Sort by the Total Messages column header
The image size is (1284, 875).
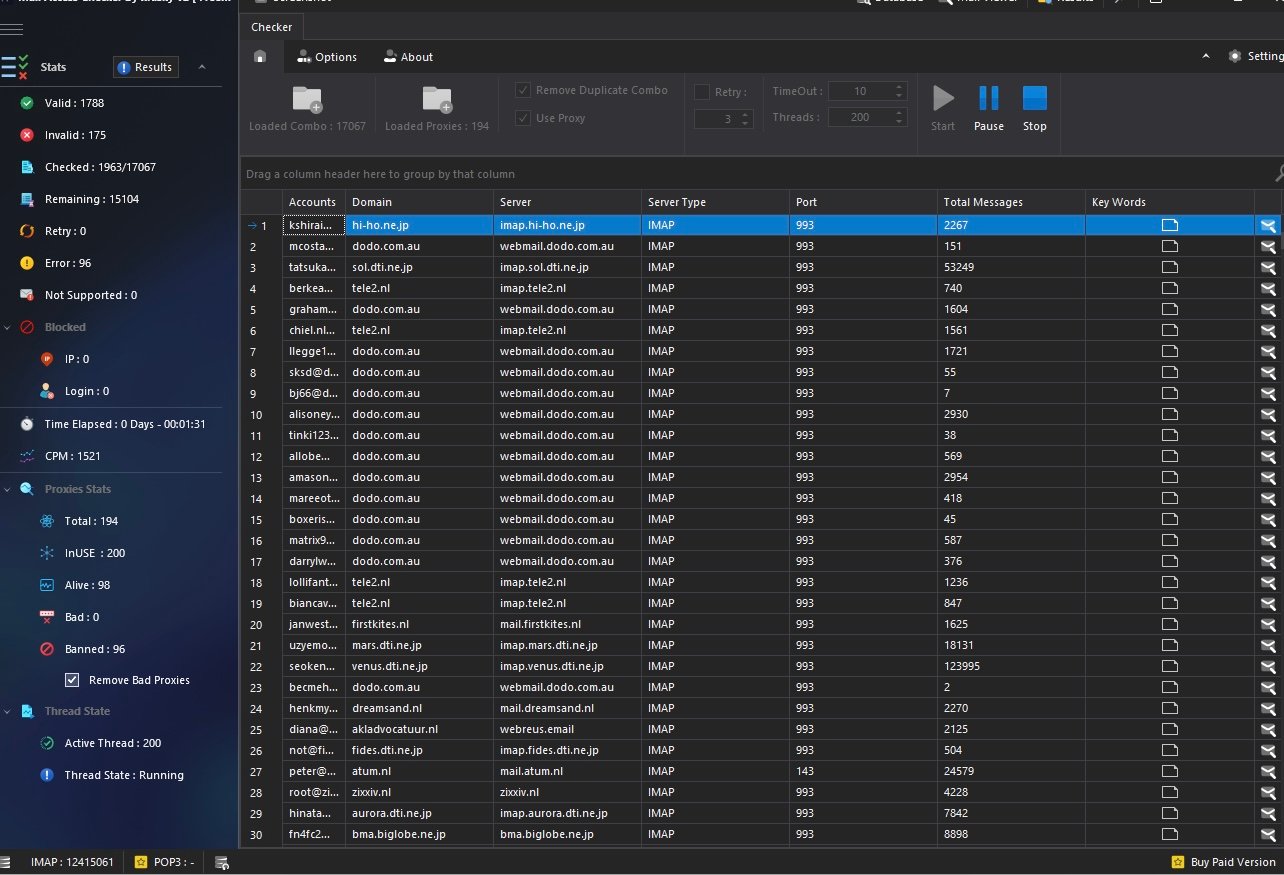(1011, 202)
